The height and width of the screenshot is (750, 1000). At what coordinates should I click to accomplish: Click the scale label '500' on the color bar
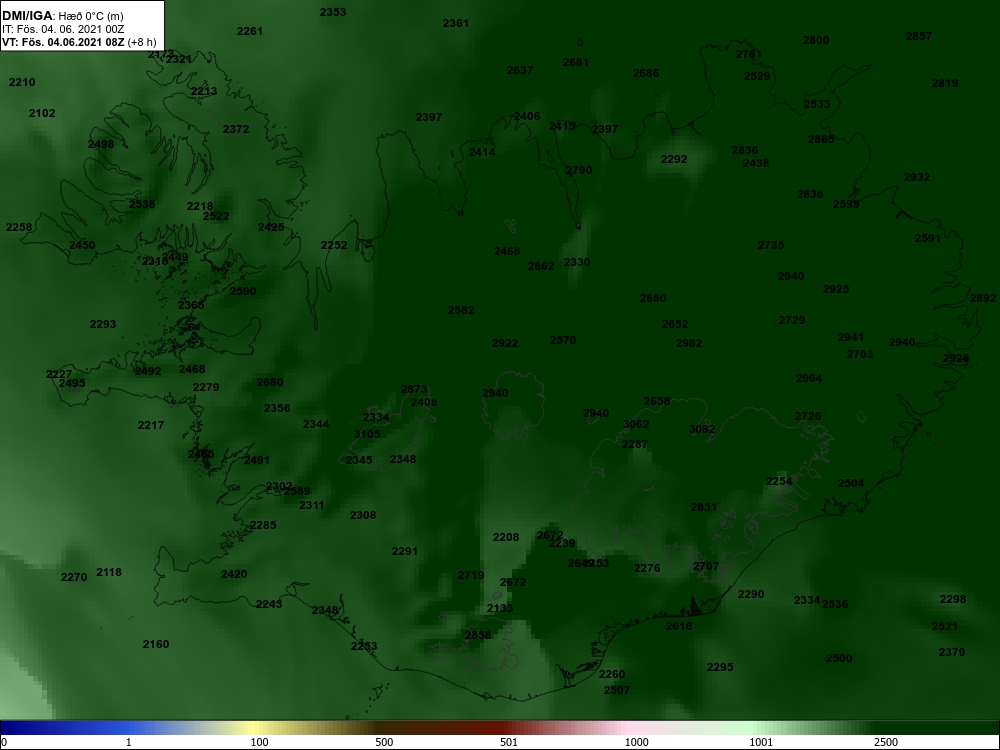click(384, 742)
